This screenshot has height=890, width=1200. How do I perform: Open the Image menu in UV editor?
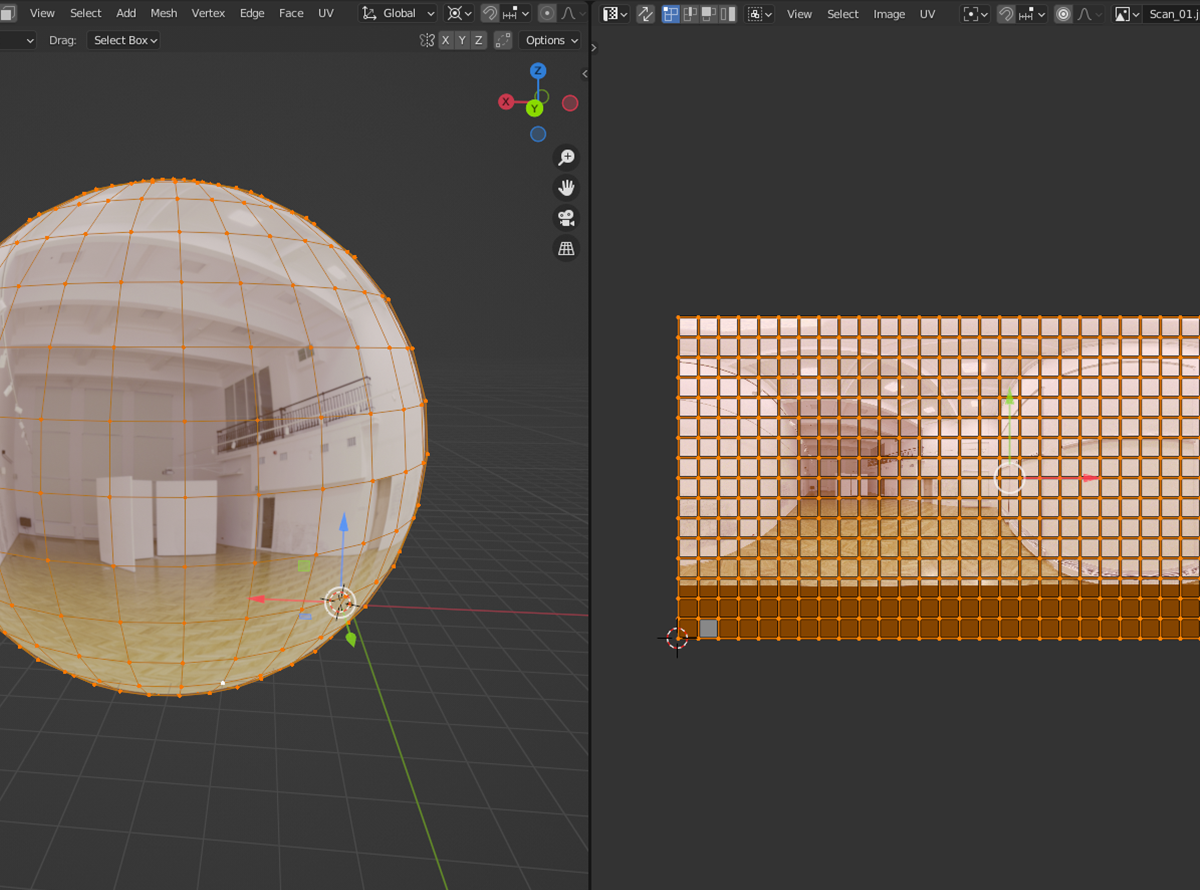click(889, 14)
